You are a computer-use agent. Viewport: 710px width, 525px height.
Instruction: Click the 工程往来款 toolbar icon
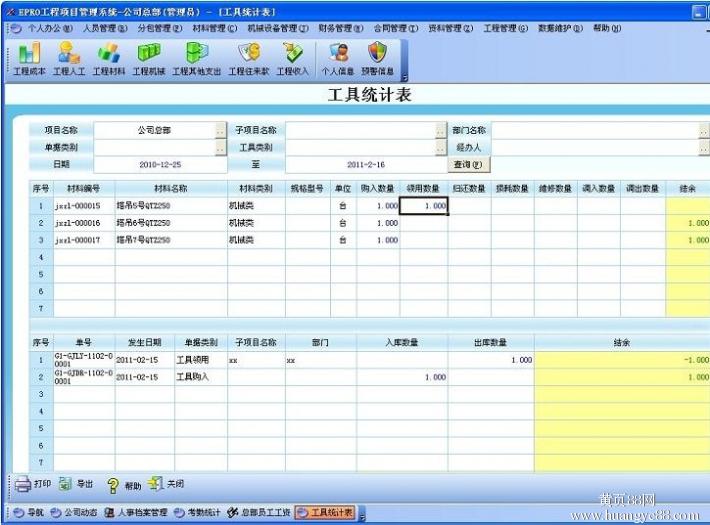pos(249,58)
